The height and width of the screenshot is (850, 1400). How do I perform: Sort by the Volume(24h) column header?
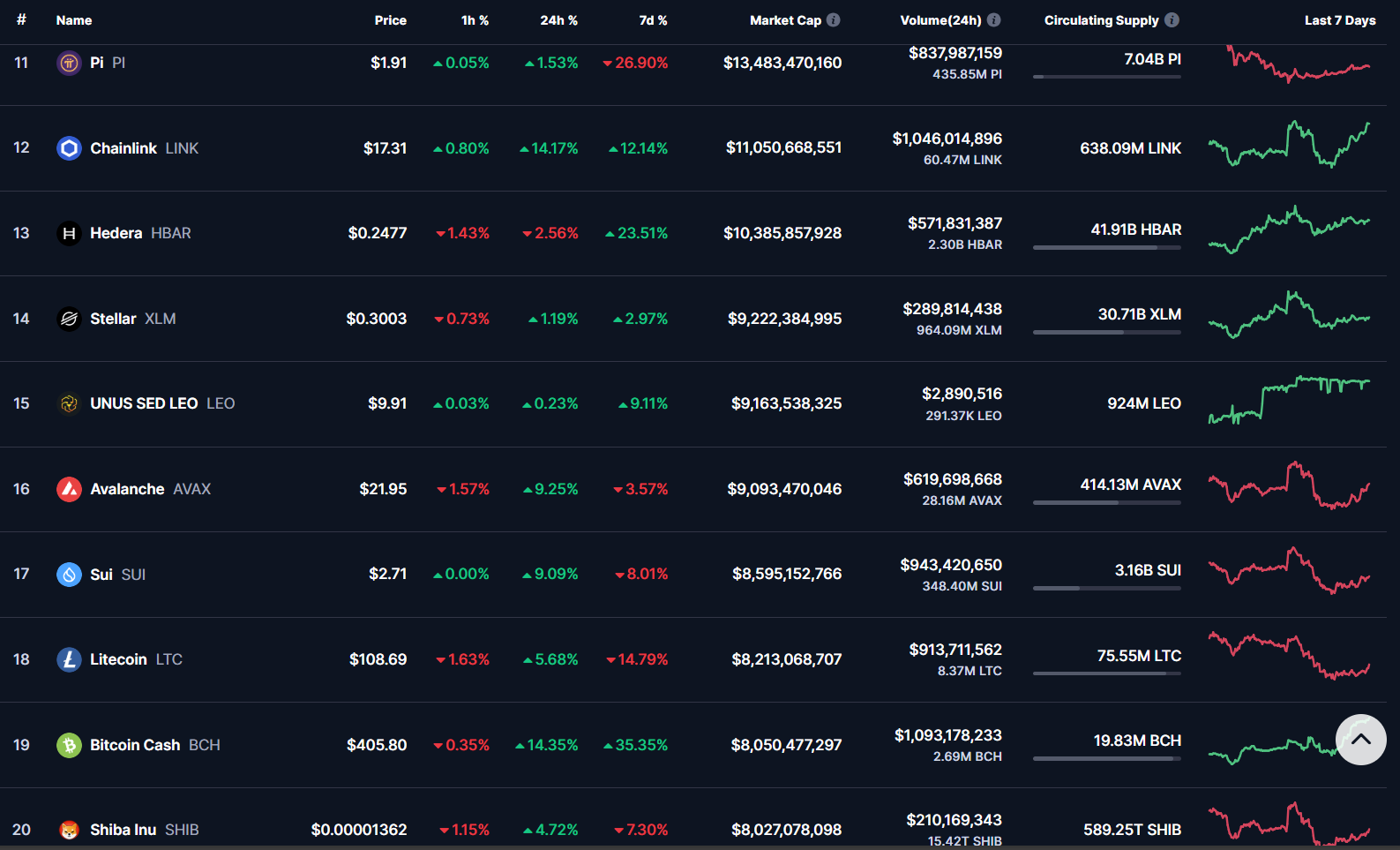pos(940,20)
